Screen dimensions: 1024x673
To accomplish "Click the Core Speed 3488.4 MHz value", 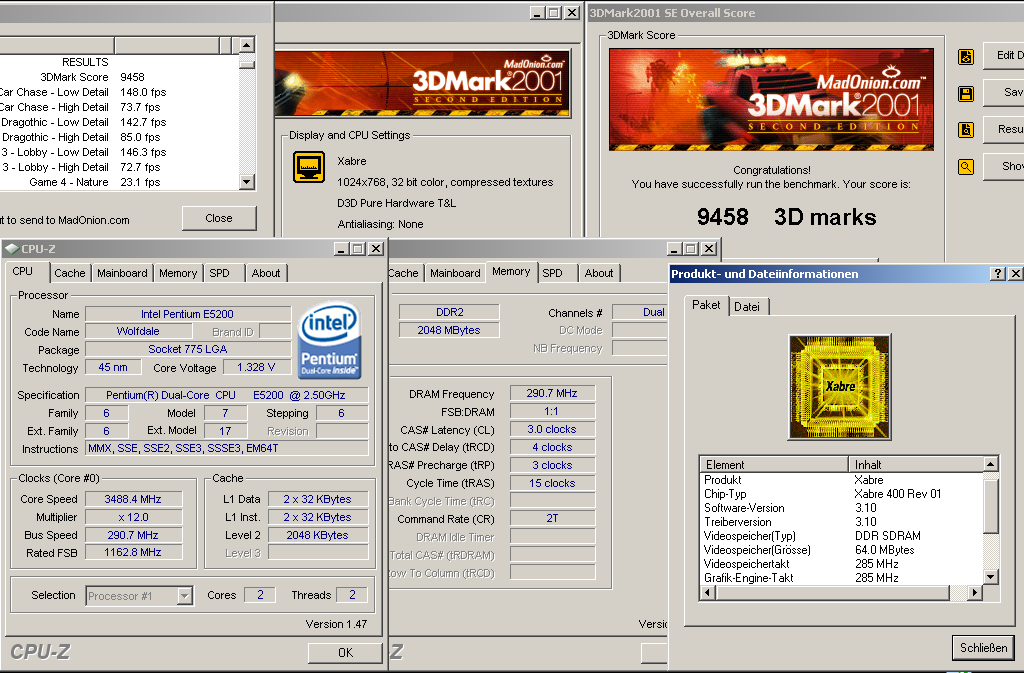I will pyautogui.click(x=133, y=499).
